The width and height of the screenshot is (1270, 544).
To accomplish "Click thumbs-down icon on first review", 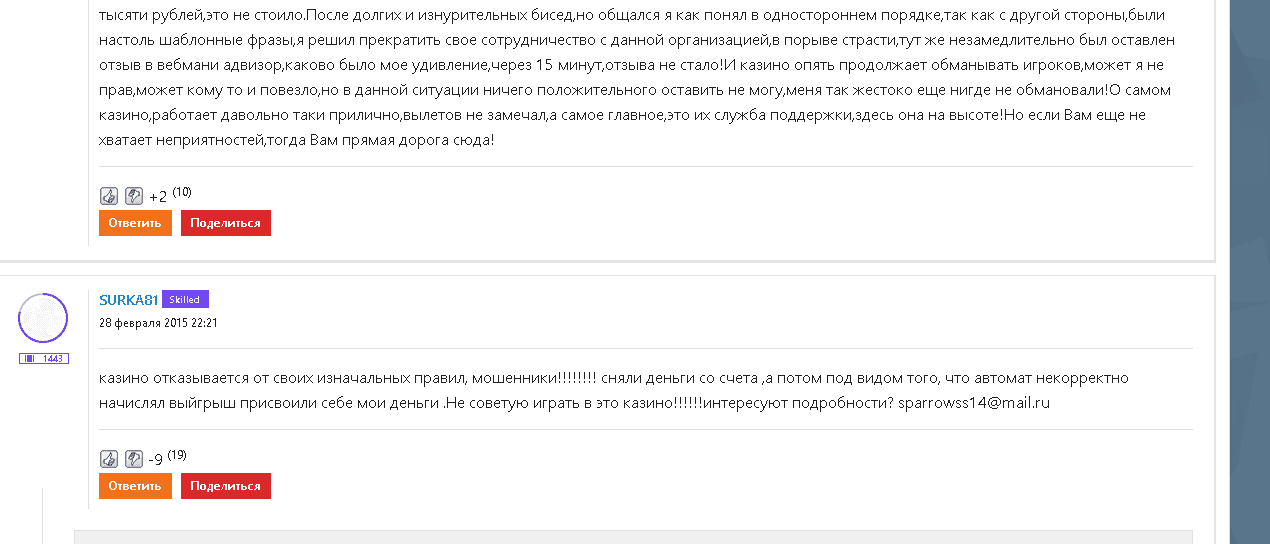I will [134, 196].
